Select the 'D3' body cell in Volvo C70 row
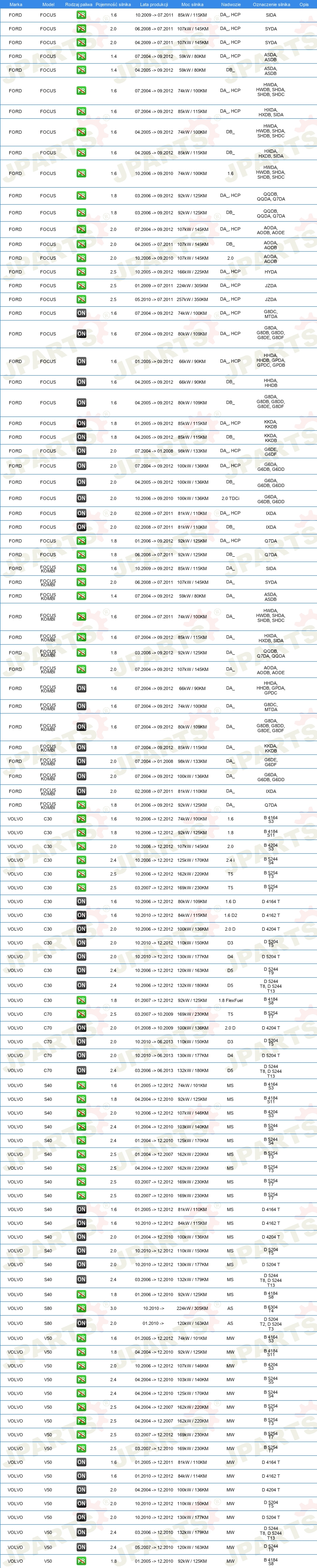 click(230, 1041)
